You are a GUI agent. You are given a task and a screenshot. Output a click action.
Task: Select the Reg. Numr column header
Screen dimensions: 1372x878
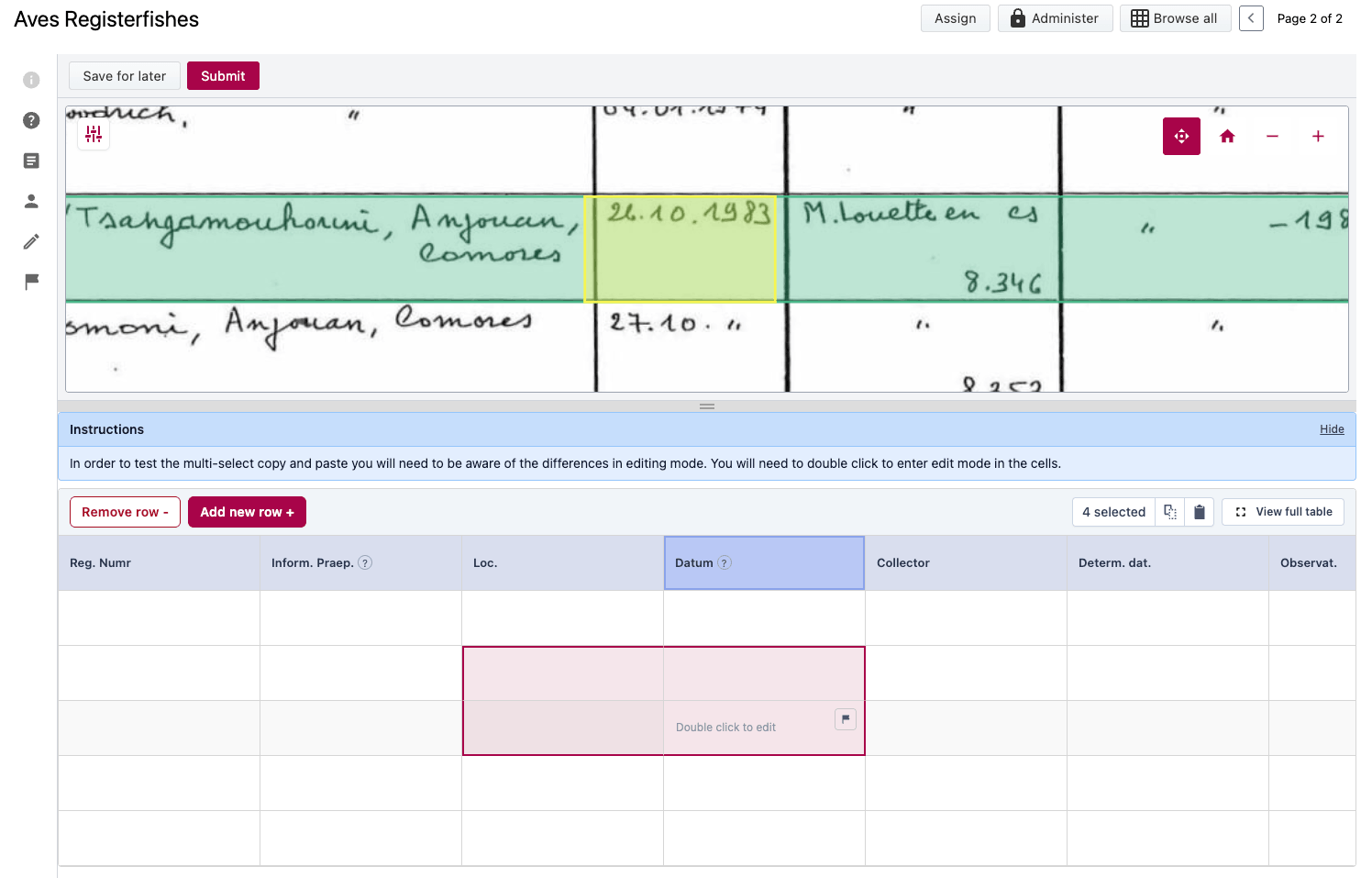[159, 562]
